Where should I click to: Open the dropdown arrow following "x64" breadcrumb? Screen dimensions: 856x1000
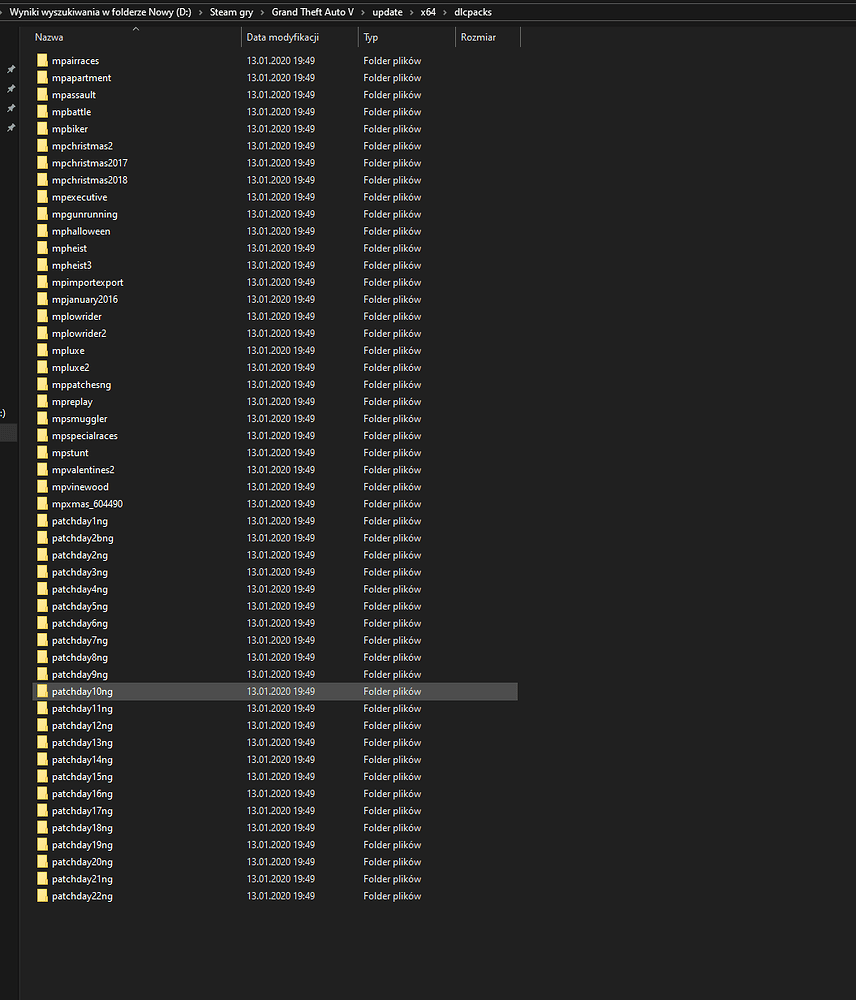coord(447,12)
